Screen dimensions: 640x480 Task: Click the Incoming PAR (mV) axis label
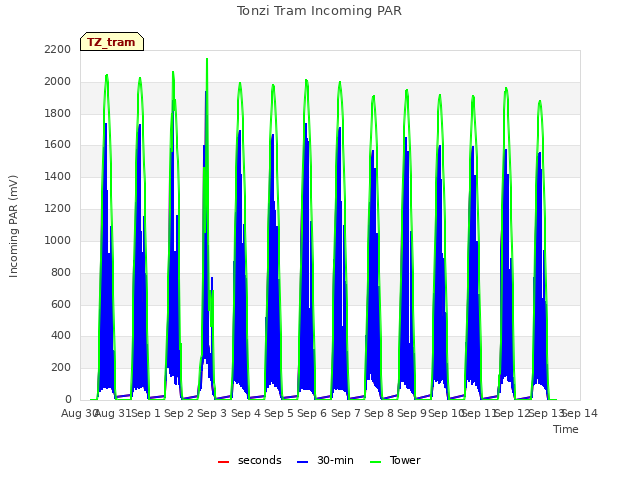(13, 226)
